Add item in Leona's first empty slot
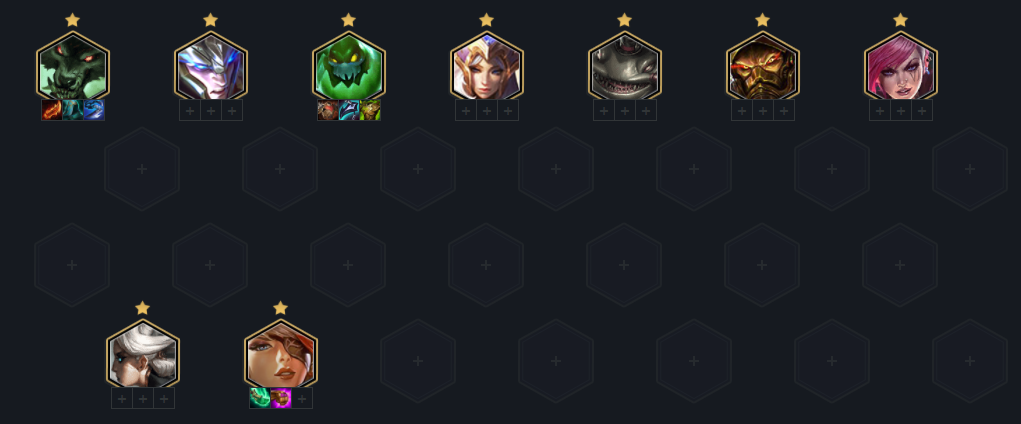Image resolution: width=1021 pixels, height=424 pixels. tap(466, 111)
